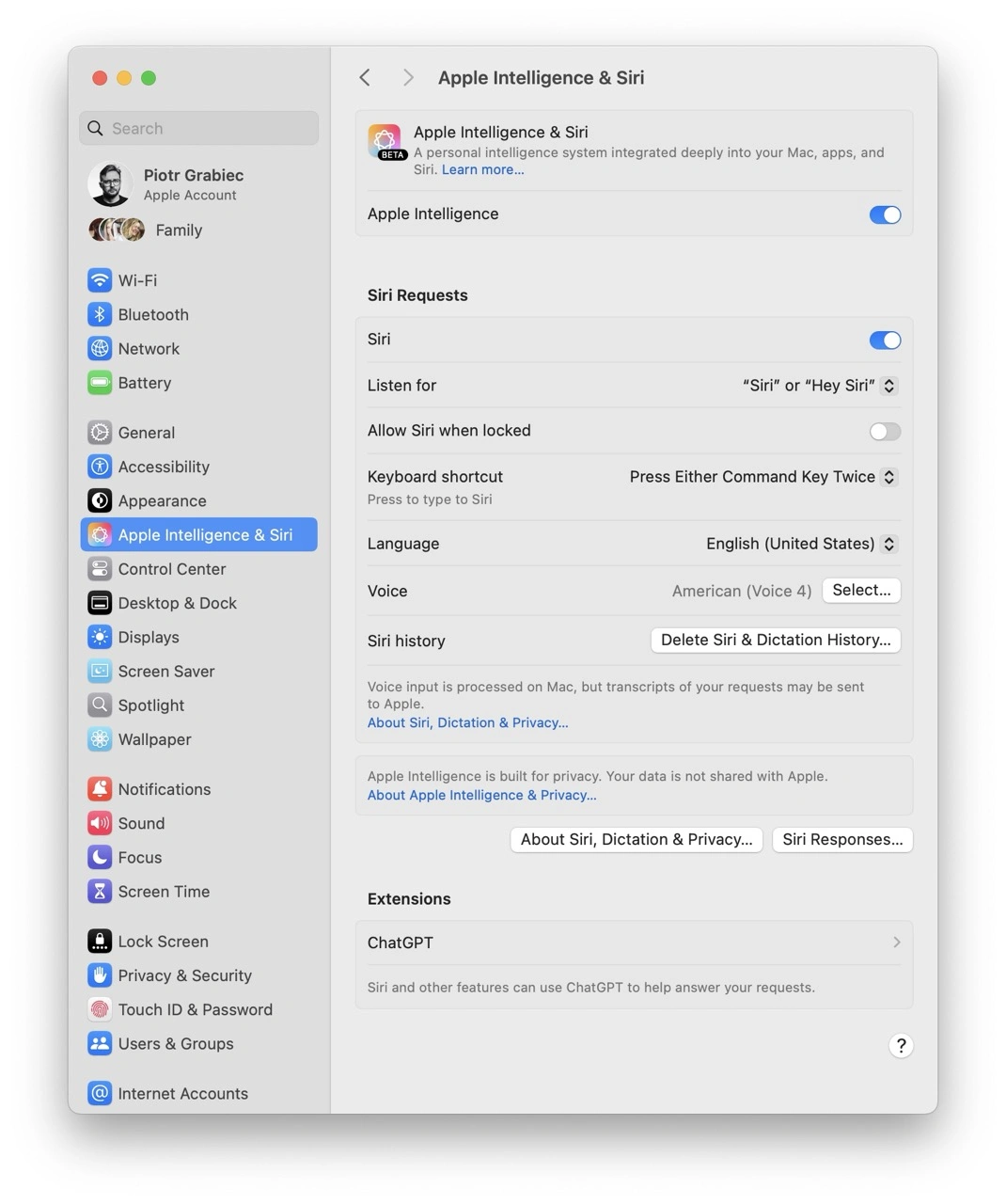Screen dimensions: 1006x1204
Task: Select Apple Intelligence & Siri sidebar item
Action: click(199, 534)
